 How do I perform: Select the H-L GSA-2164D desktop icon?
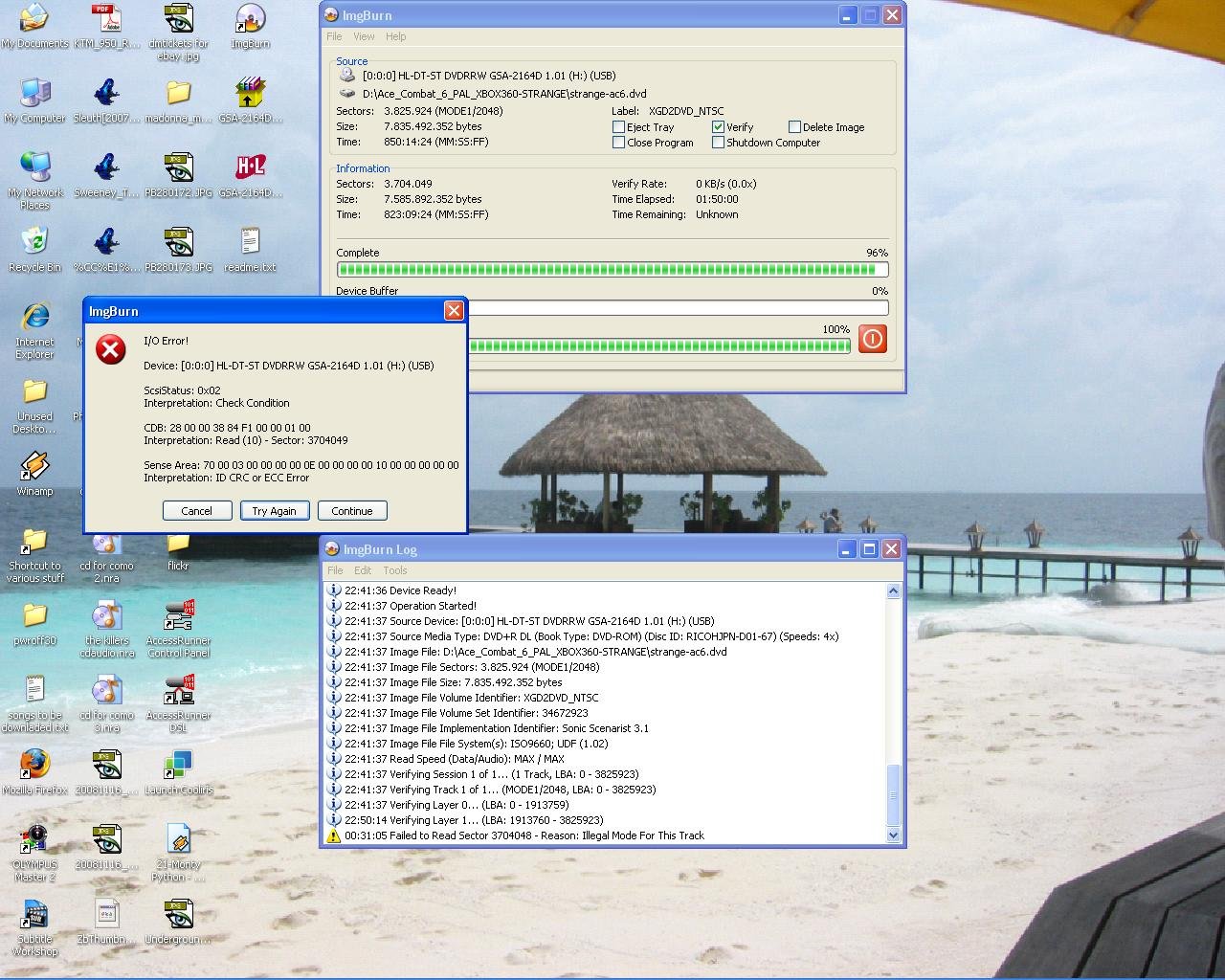click(x=250, y=175)
